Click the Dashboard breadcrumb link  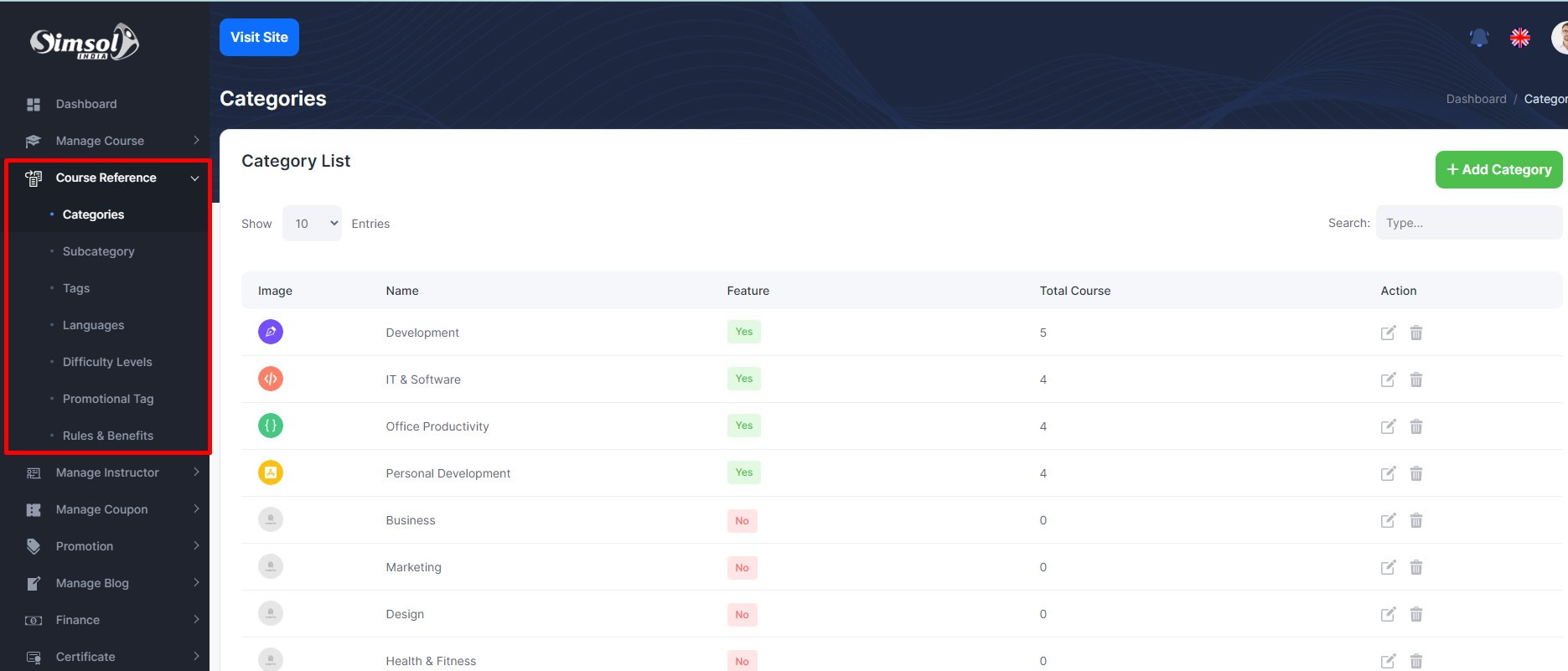tap(1476, 99)
